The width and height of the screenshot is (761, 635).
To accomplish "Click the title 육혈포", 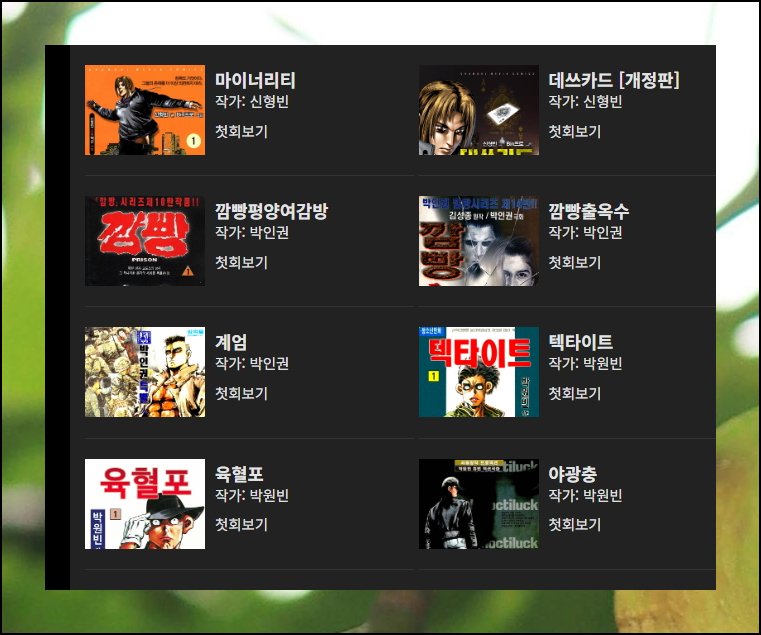I will 239,474.
